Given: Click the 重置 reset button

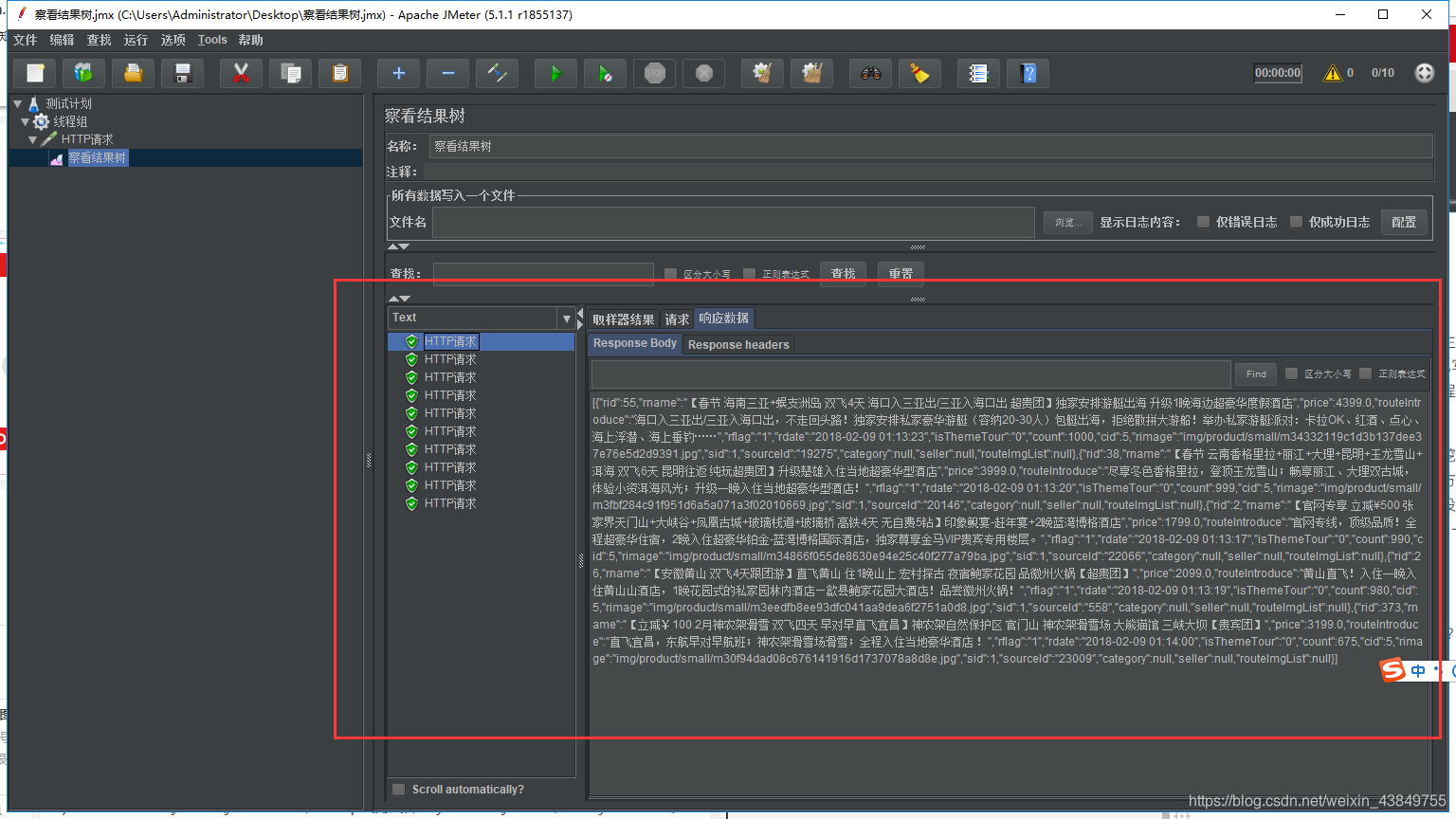Looking at the screenshot, I should pyautogui.click(x=901, y=274).
